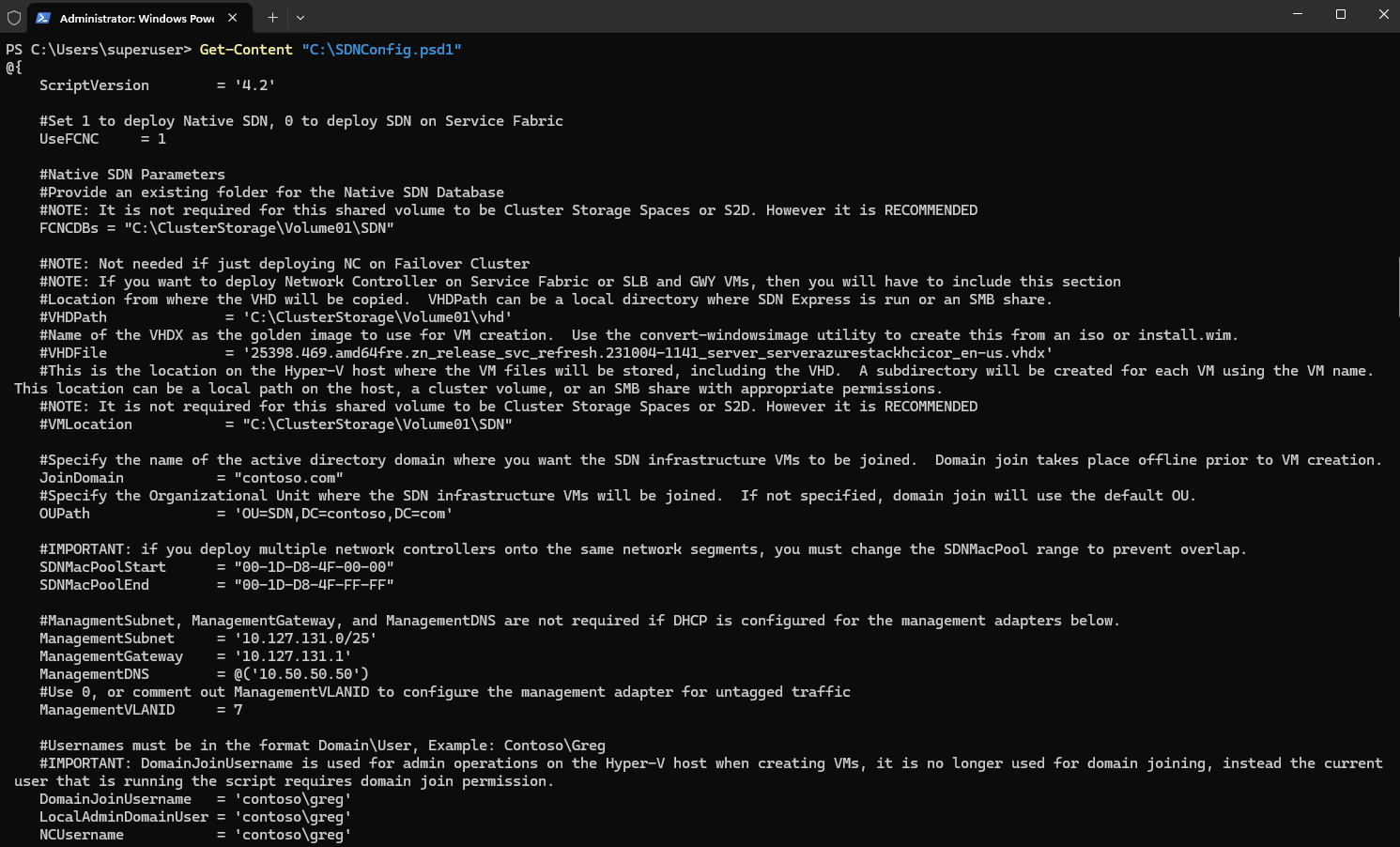Screen dimensions: 1400x847
Task: Close the Windows Terminal window
Action: (x=1383, y=14)
